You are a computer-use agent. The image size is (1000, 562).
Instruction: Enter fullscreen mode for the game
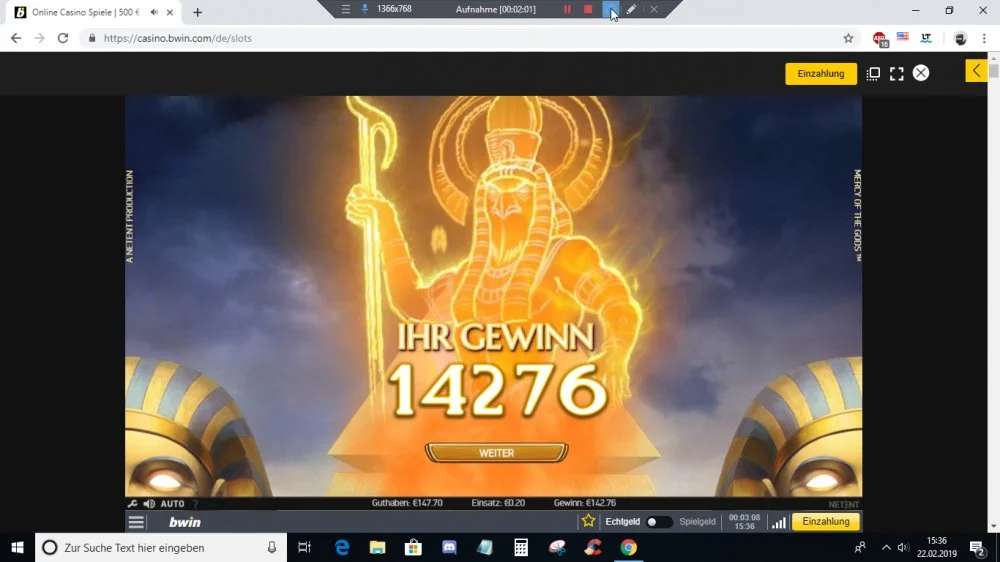pos(897,73)
